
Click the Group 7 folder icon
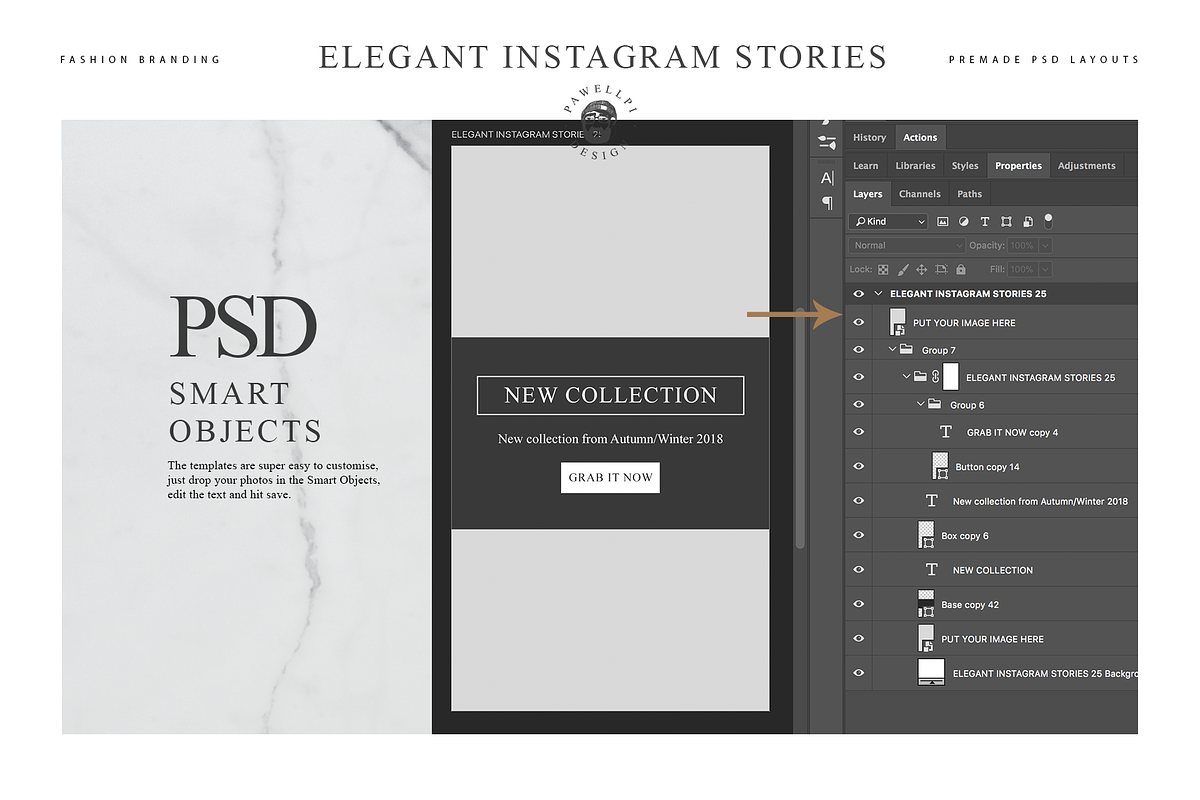pyautogui.click(x=906, y=350)
